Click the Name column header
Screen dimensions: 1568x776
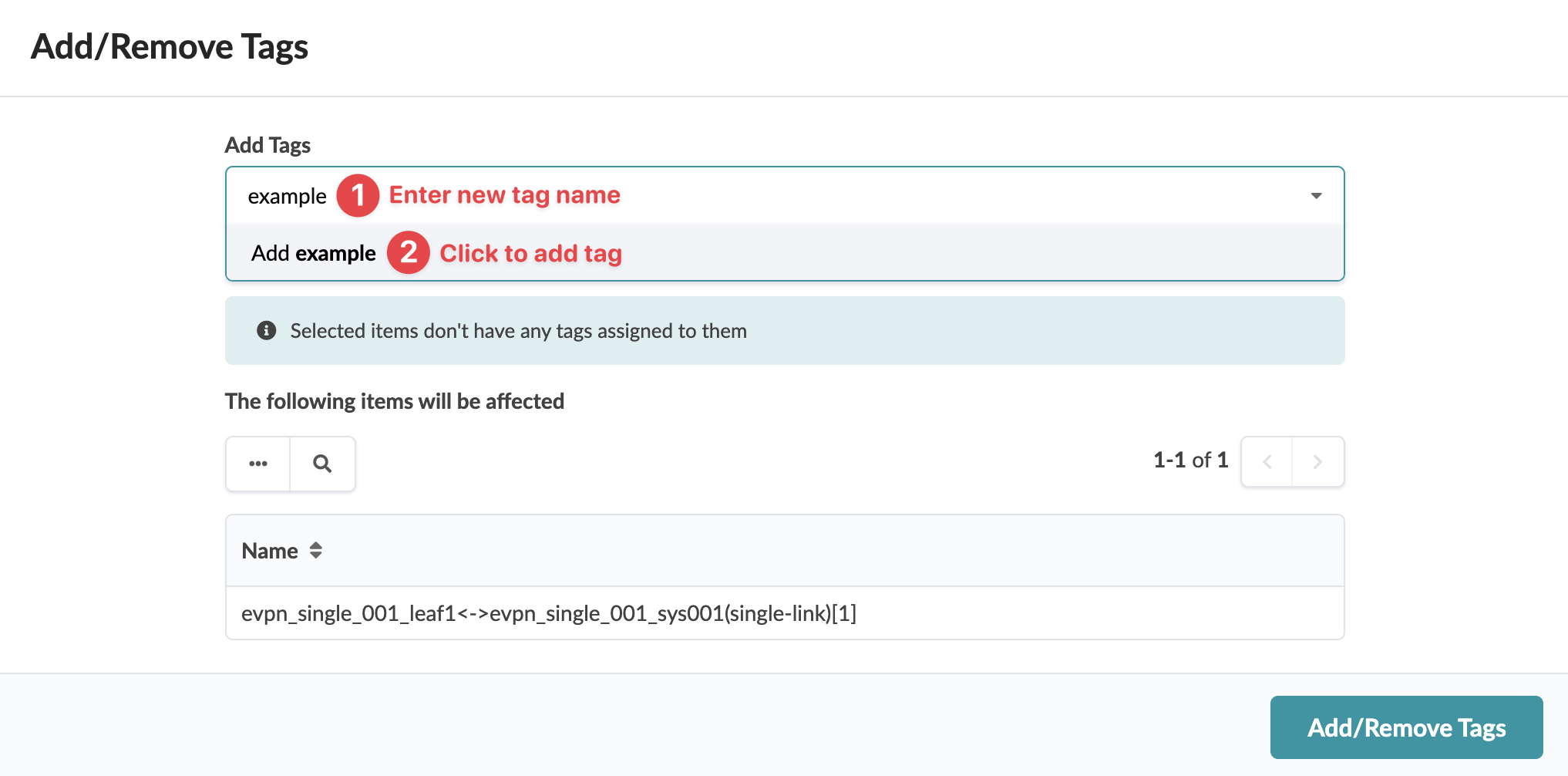270,551
